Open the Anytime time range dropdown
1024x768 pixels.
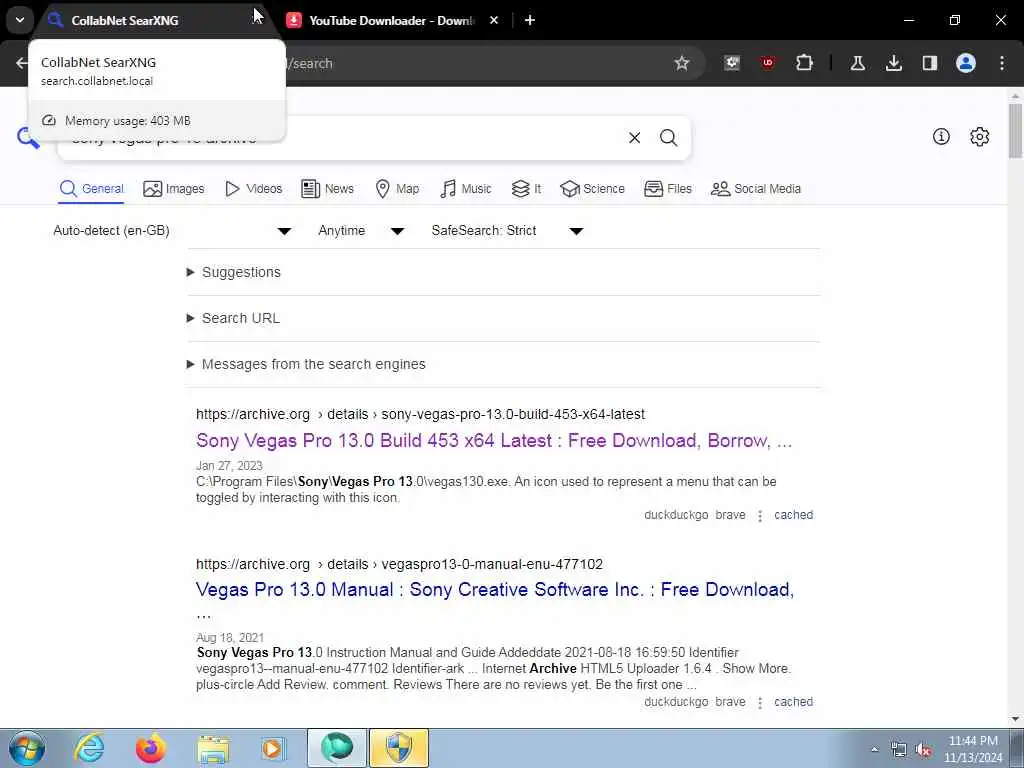point(361,231)
